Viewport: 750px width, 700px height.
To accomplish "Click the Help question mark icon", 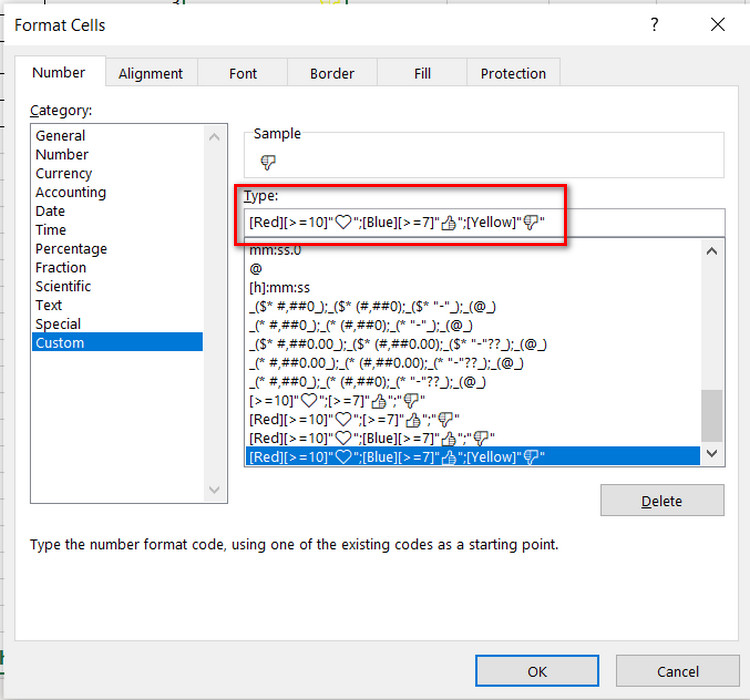I will click(x=655, y=25).
